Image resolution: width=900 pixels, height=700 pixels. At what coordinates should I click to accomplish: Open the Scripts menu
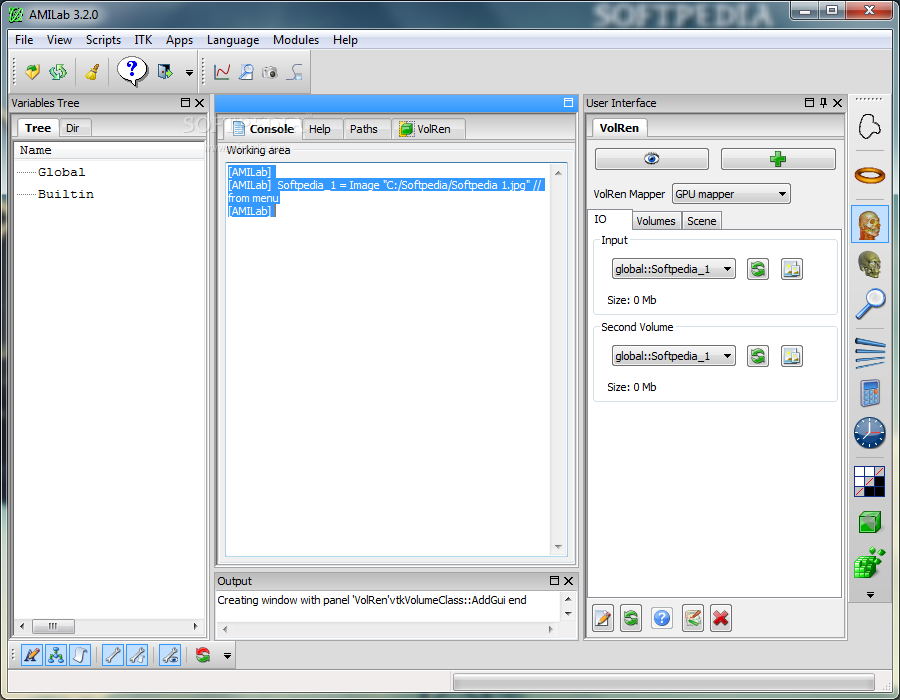click(103, 40)
